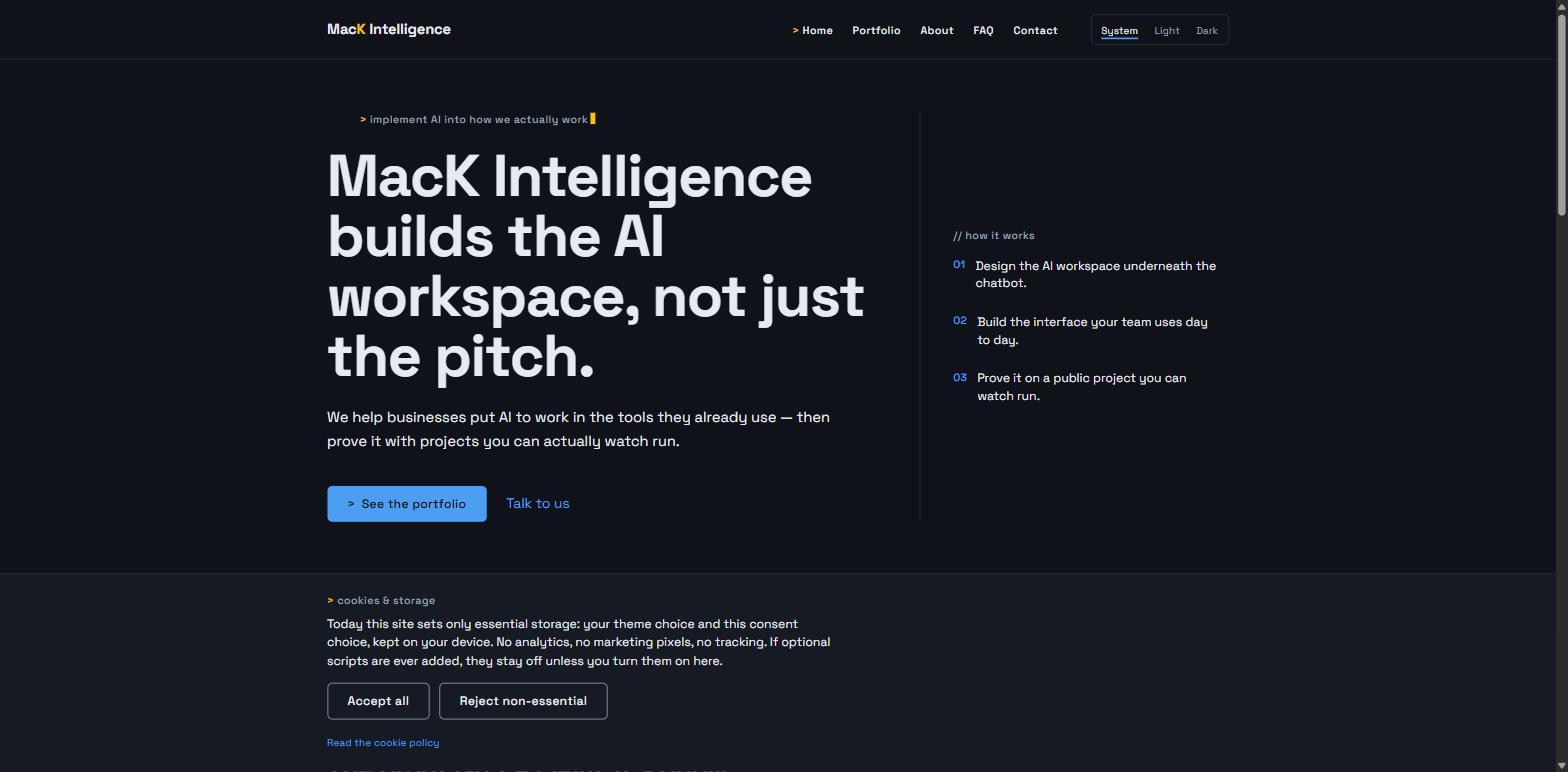This screenshot has width=1568, height=772.
Task: Click the See the portfolio button
Action: [x=407, y=504]
